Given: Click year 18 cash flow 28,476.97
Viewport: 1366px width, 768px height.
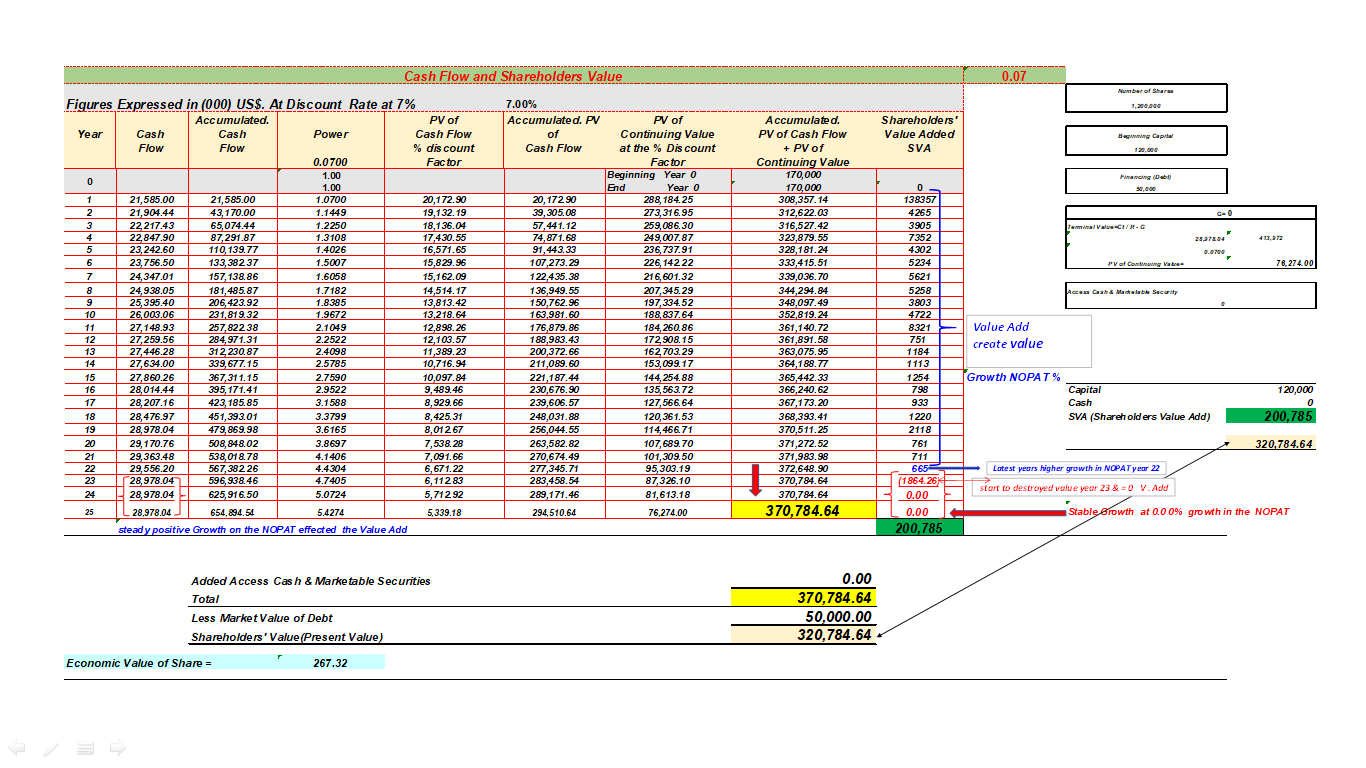Looking at the screenshot, I should (151, 416).
